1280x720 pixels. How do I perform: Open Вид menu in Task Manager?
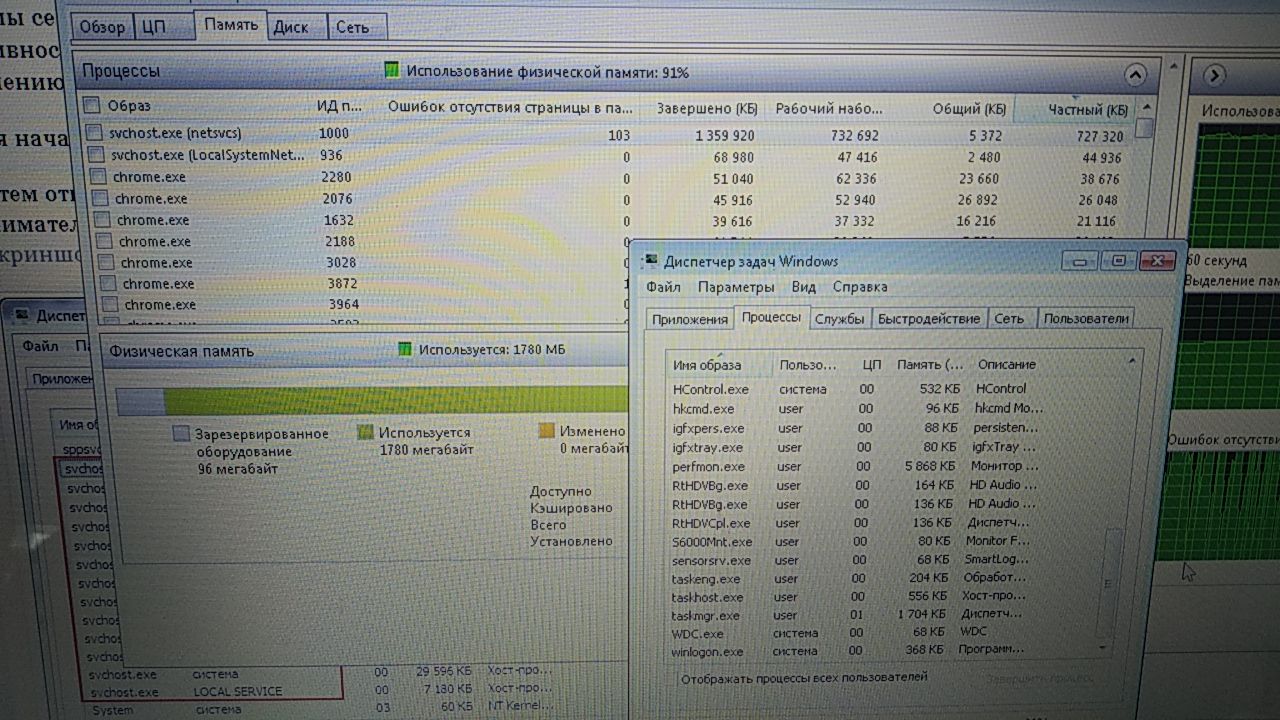click(803, 287)
